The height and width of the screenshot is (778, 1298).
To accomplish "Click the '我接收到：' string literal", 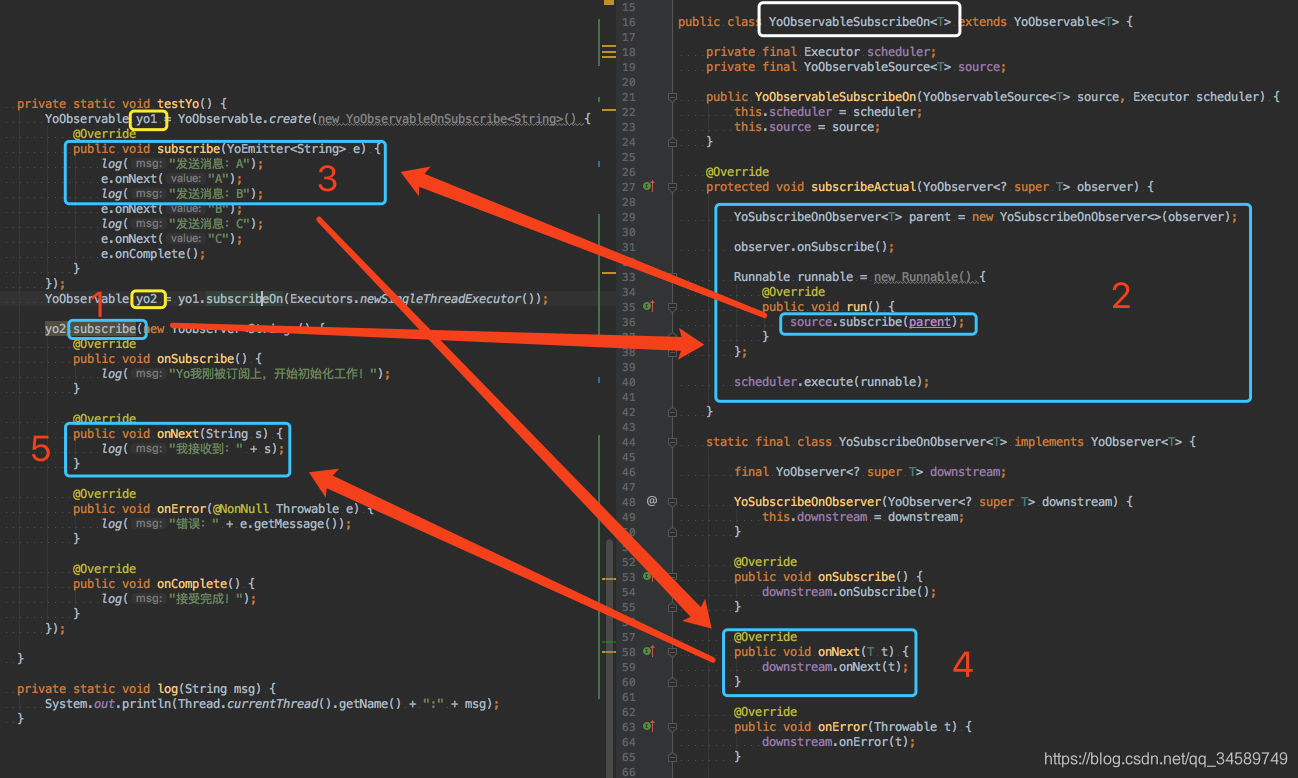I will 205,449.
